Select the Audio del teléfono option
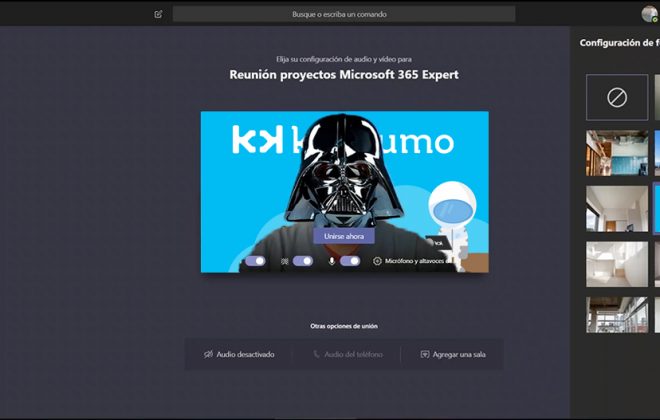The width and height of the screenshot is (660, 420). pyautogui.click(x=348, y=354)
